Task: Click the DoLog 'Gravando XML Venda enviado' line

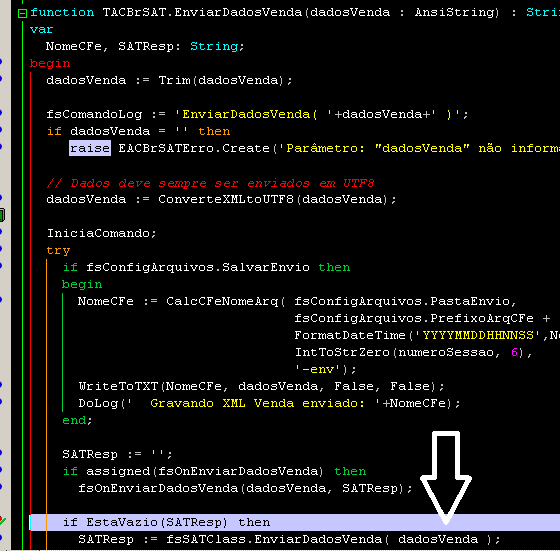Action: click(x=269, y=404)
